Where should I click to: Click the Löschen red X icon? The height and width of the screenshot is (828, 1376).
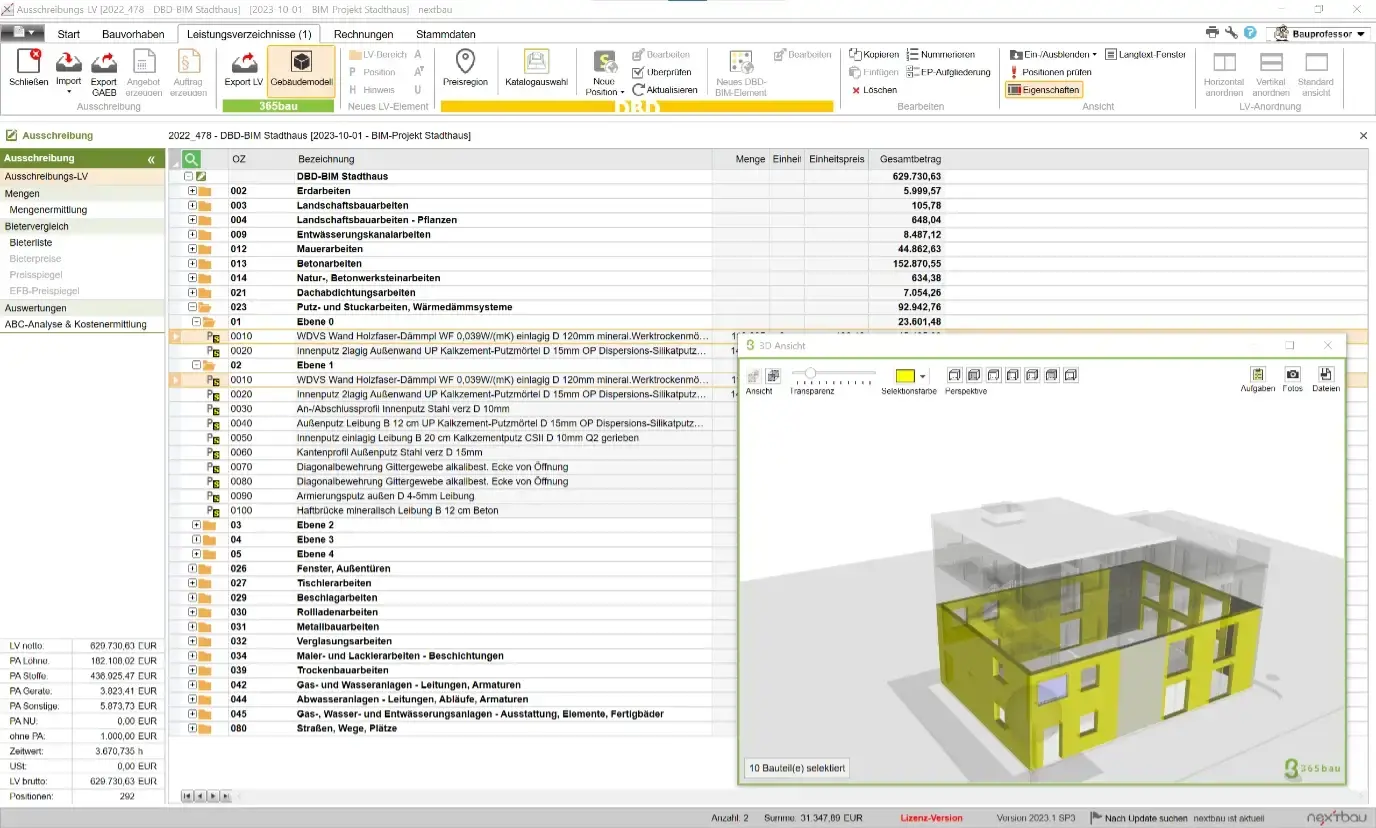click(855, 90)
